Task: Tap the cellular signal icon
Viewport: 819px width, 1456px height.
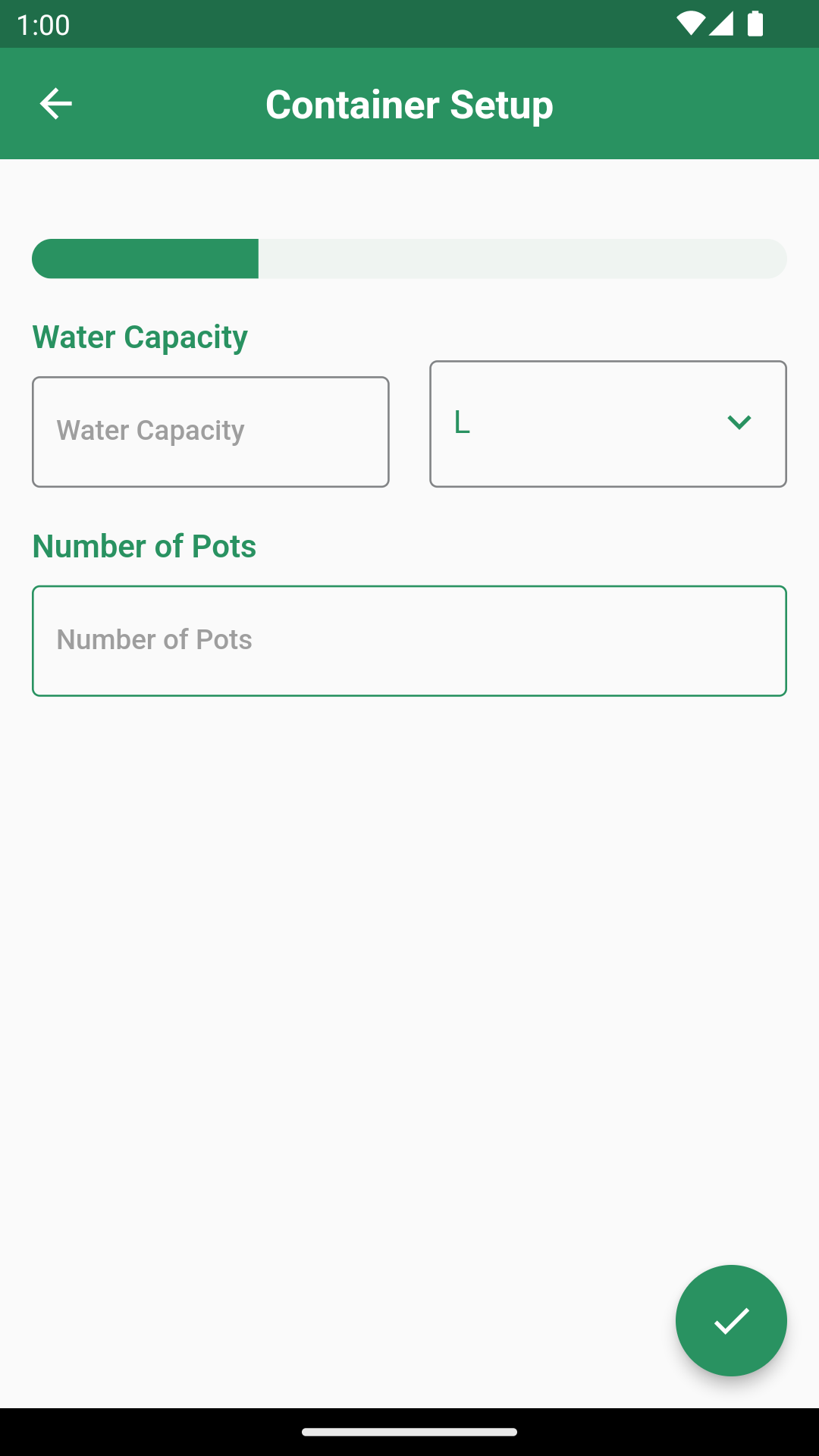Action: coord(721,24)
